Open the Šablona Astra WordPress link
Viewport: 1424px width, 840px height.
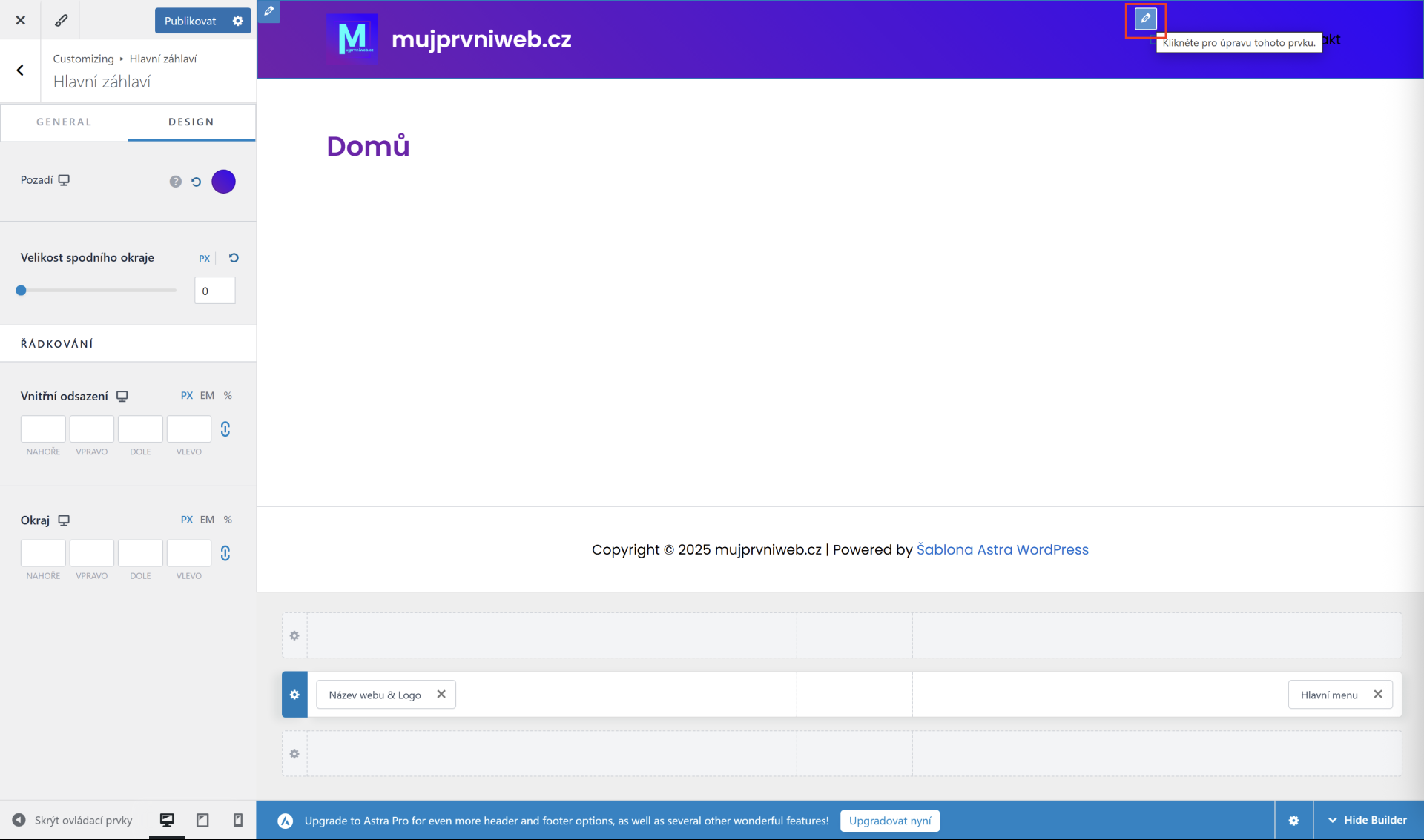(1002, 549)
